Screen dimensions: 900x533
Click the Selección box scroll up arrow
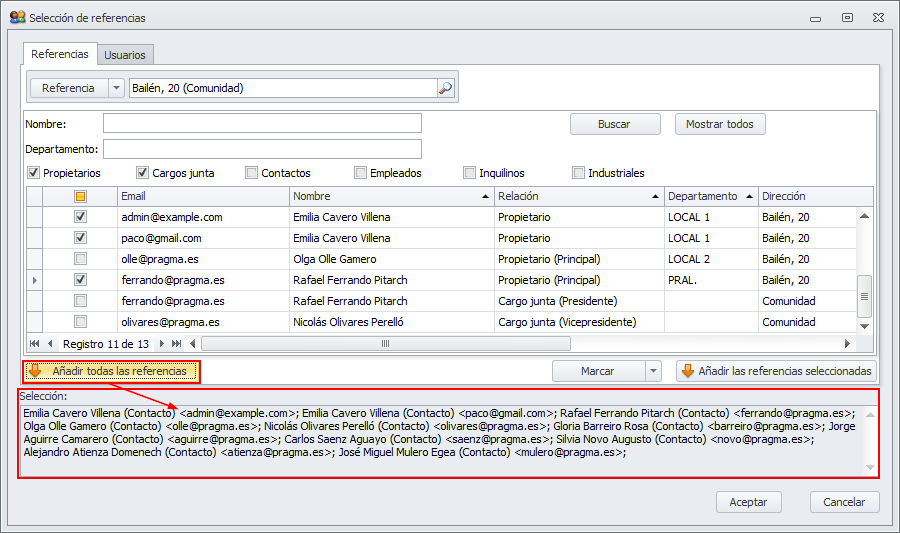click(870, 414)
